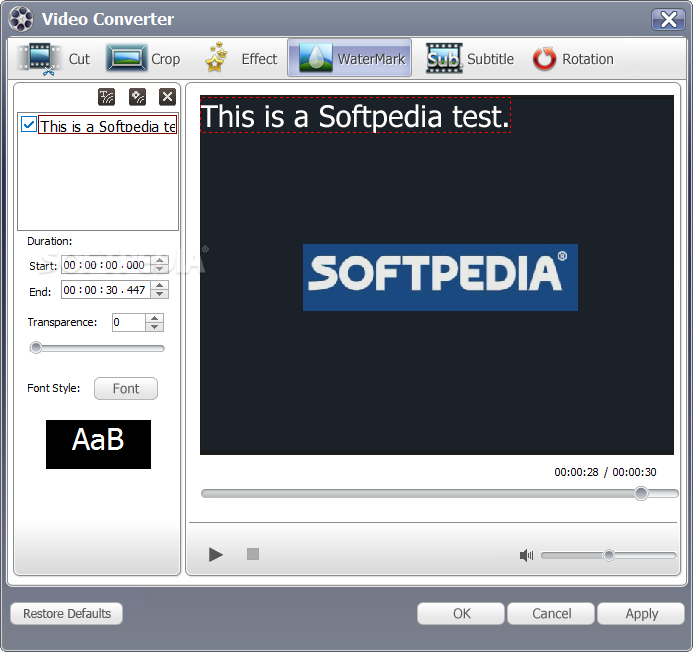This screenshot has height=652, width=693.
Task: Open the Rotation tab
Action: tap(573, 59)
